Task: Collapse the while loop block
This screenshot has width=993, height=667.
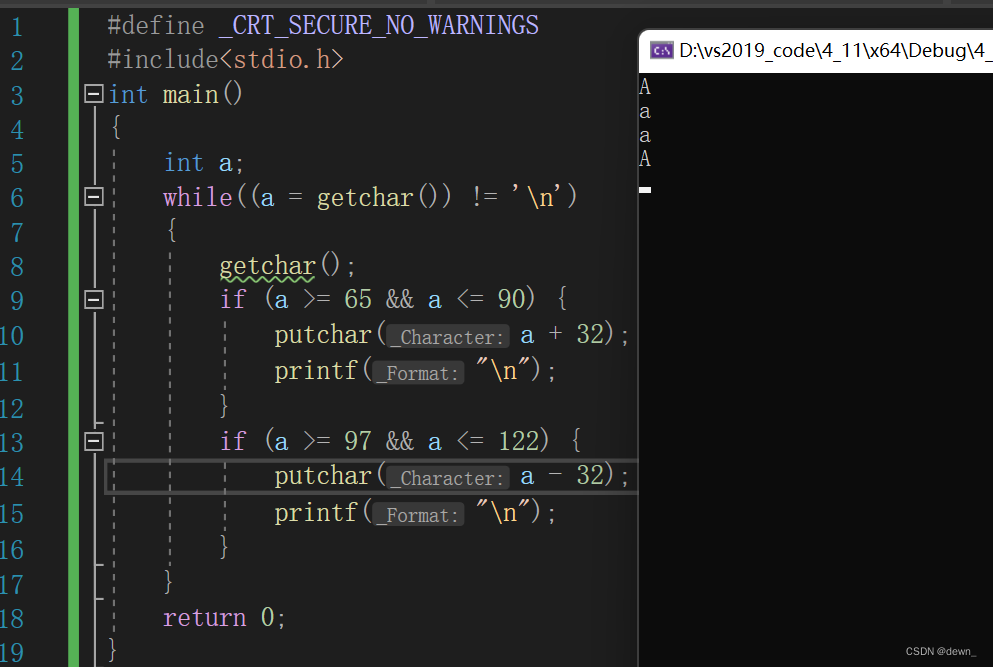Action: click(92, 196)
